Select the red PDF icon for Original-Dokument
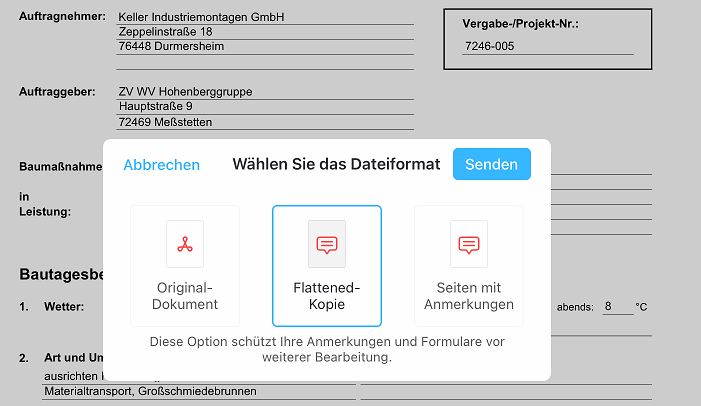The height and width of the screenshot is (406, 701). point(184,244)
